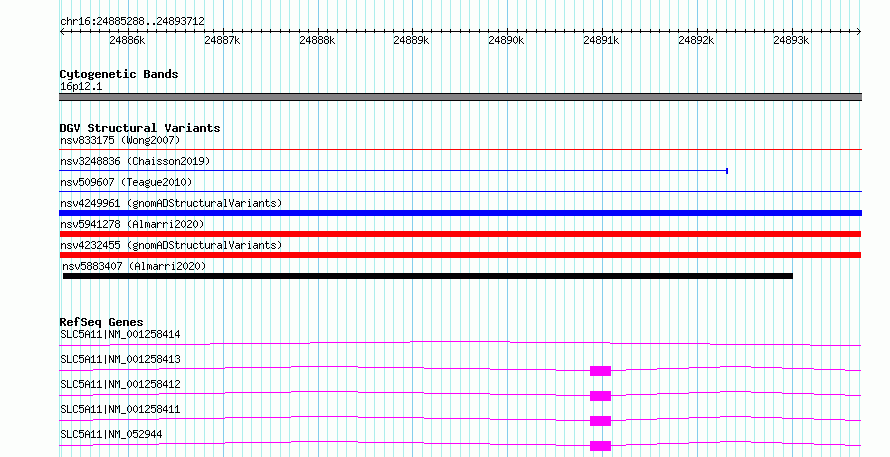The width and height of the screenshot is (890, 457).
Task: Open transcript SLC5A11|NM_052944 label
Action: coord(111,434)
